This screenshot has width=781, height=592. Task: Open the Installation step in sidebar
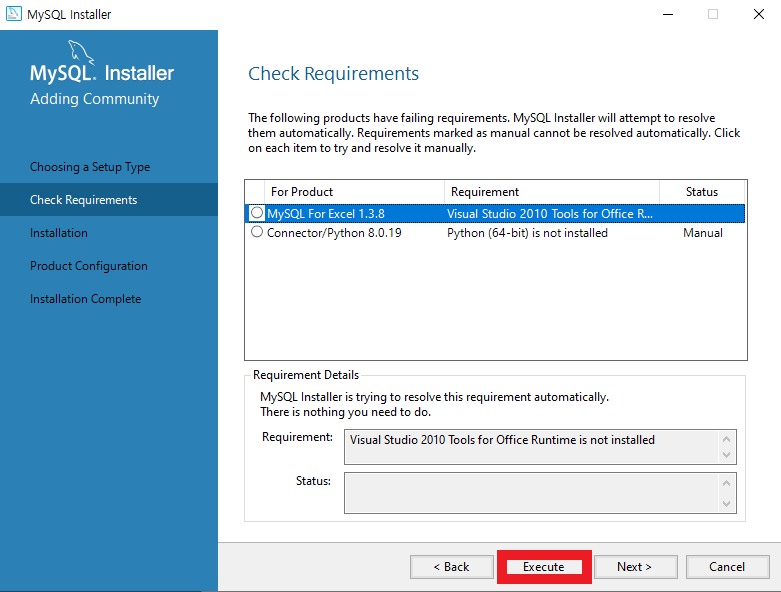(x=59, y=233)
